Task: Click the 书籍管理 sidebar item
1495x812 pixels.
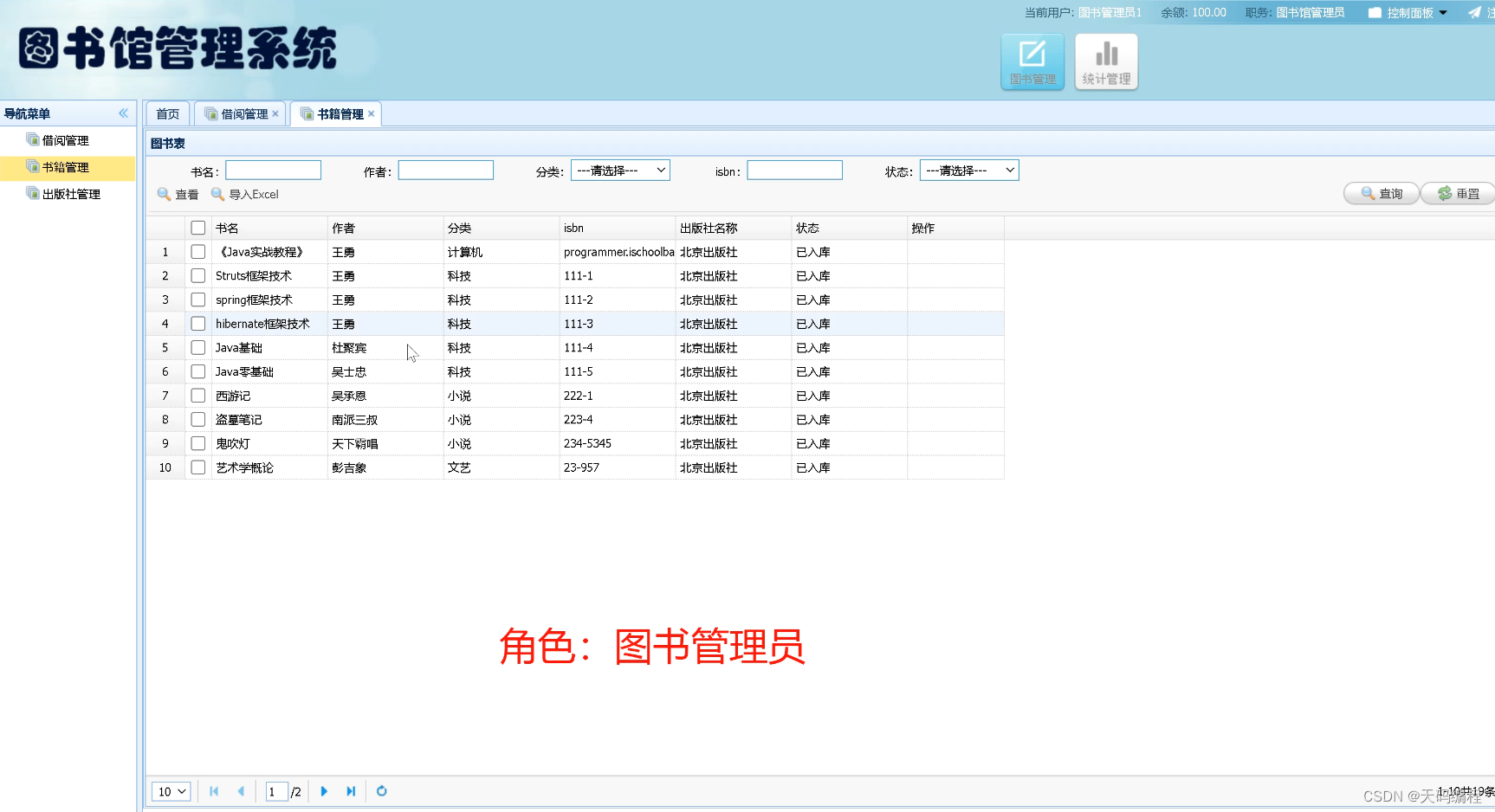Action: coord(66,167)
